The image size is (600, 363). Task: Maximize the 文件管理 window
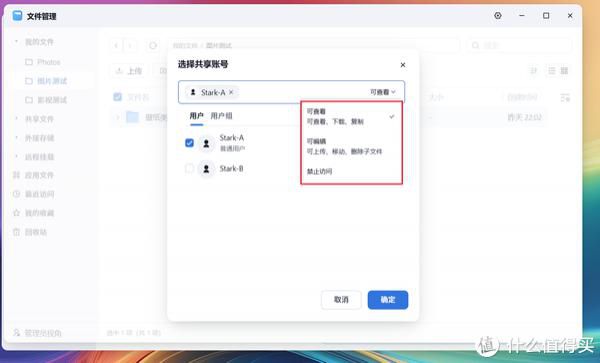click(x=546, y=16)
